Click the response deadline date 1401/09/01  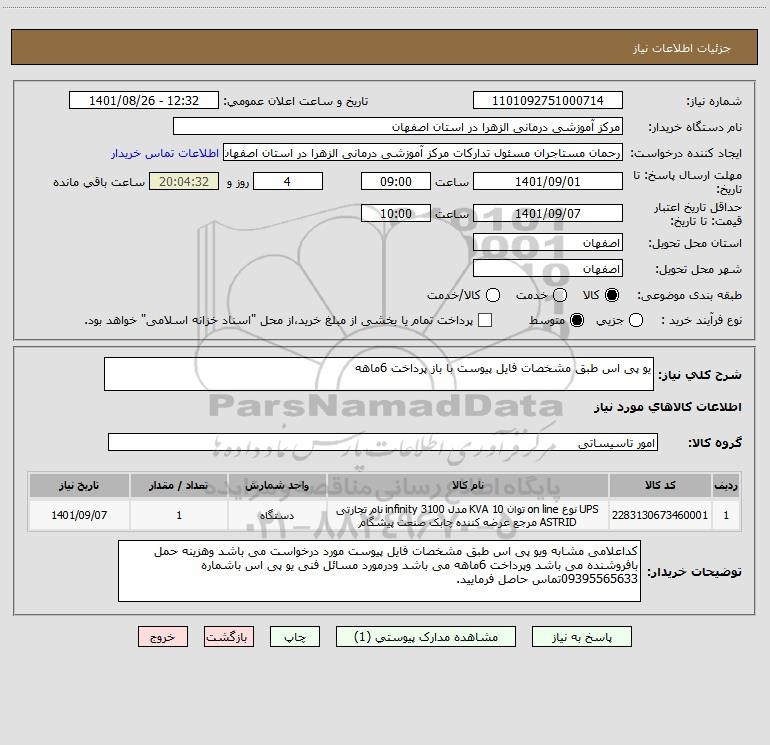point(548,181)
